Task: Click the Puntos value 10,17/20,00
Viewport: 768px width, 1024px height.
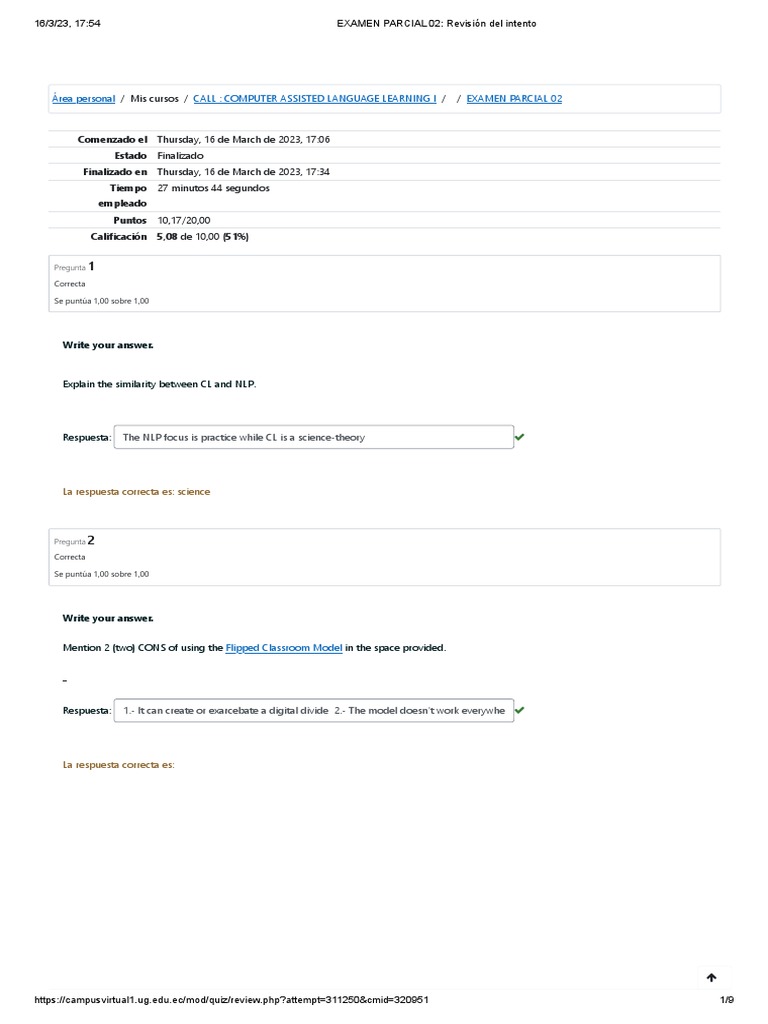Action: (184, 220)
